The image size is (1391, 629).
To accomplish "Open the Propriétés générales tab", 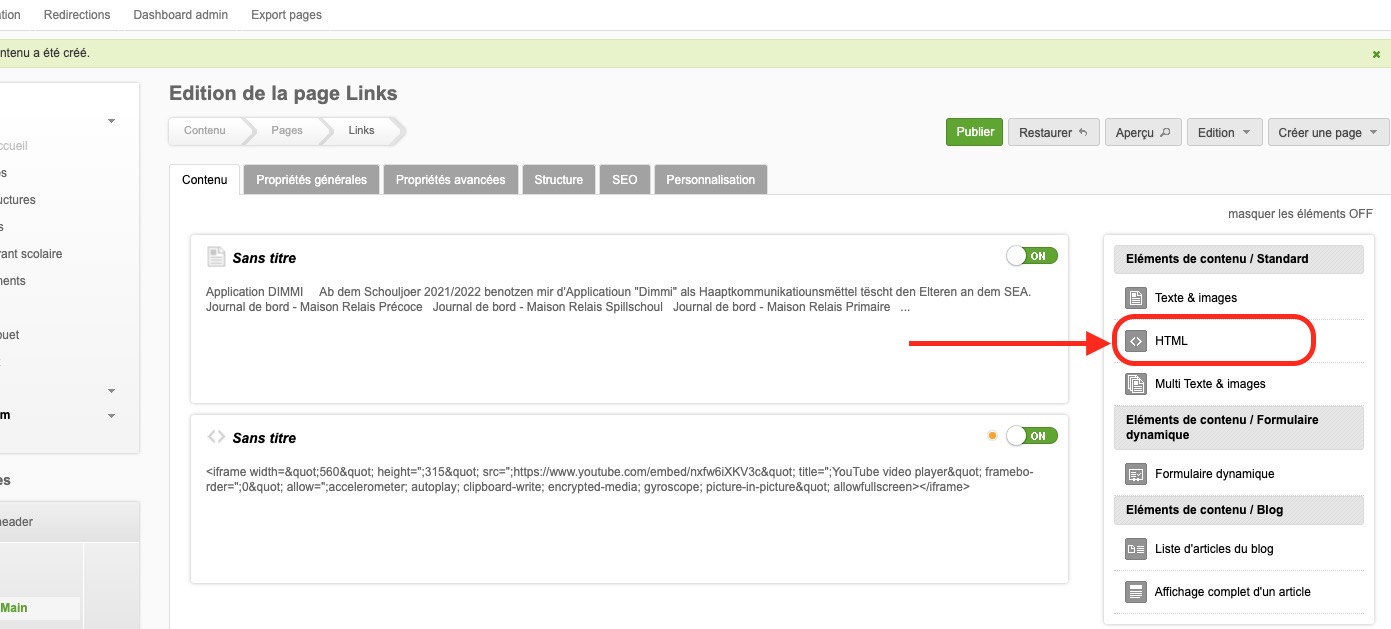I will [x=312, y=180].
